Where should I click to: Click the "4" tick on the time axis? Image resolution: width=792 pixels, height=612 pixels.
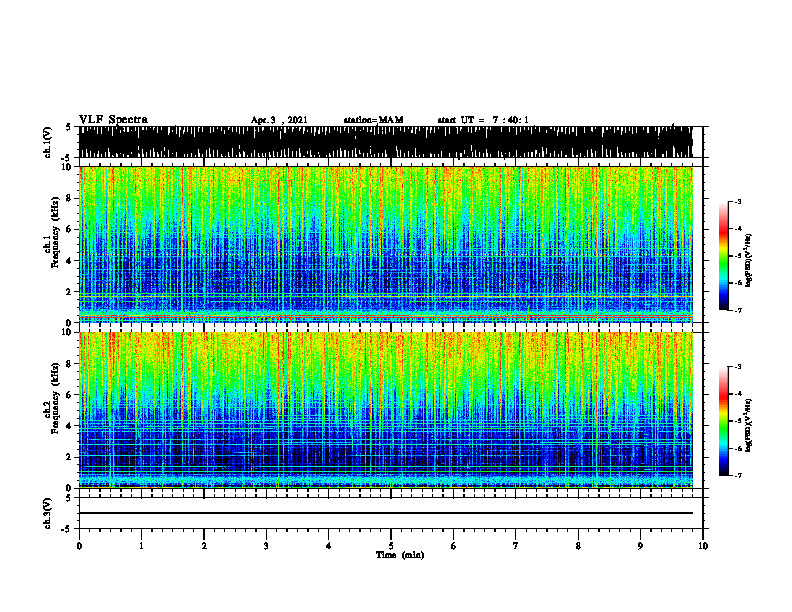pos(329,546)
